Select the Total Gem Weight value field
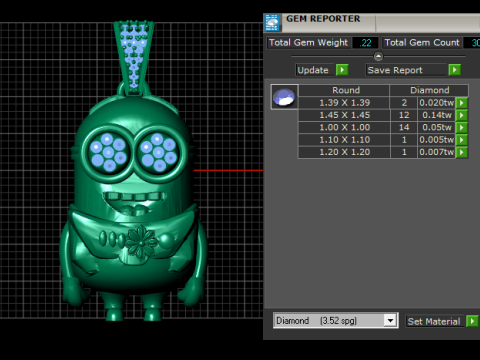480x360 pixels. click(x=366, y=43)
